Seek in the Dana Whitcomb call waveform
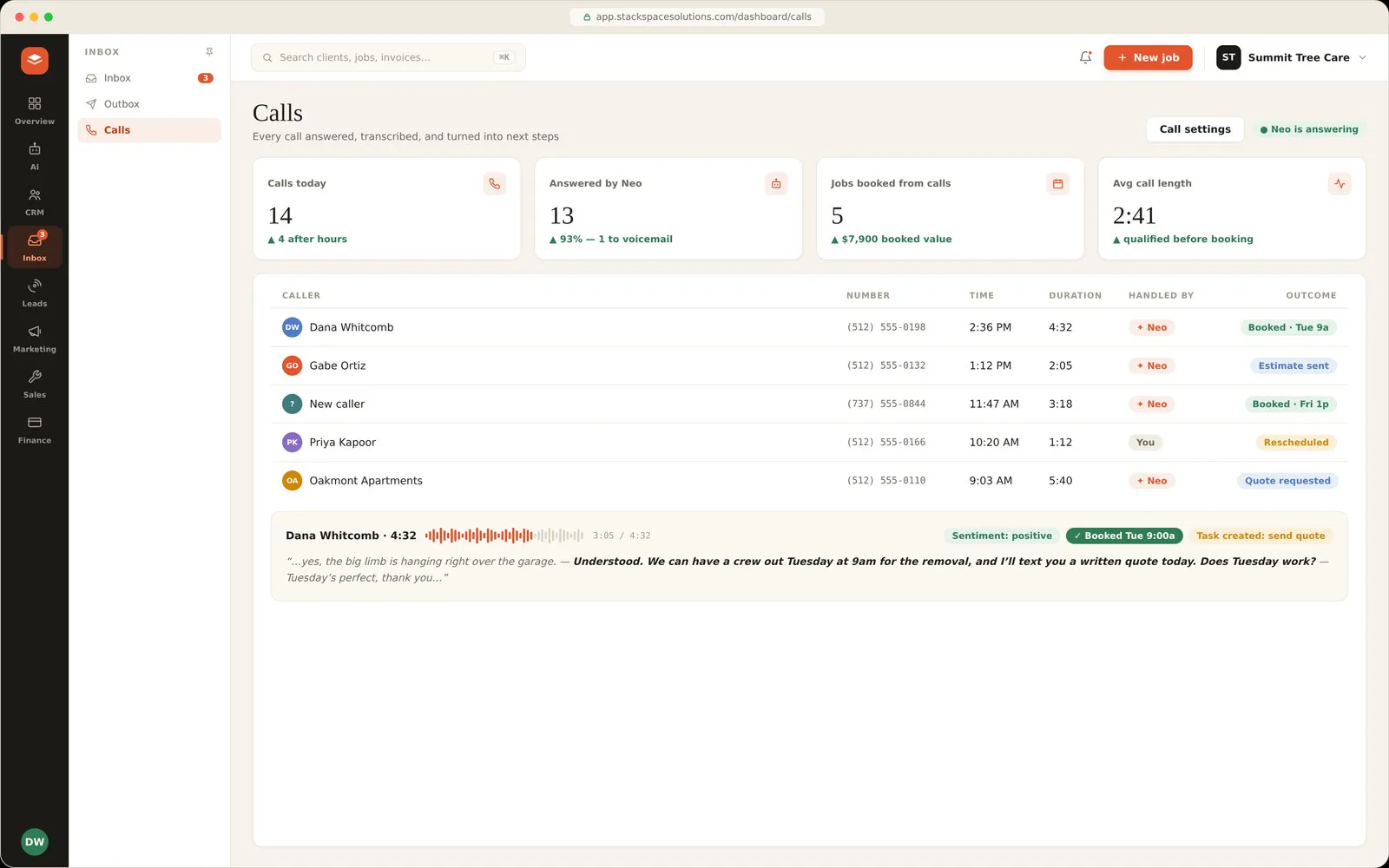 click(x=504, y=536)
